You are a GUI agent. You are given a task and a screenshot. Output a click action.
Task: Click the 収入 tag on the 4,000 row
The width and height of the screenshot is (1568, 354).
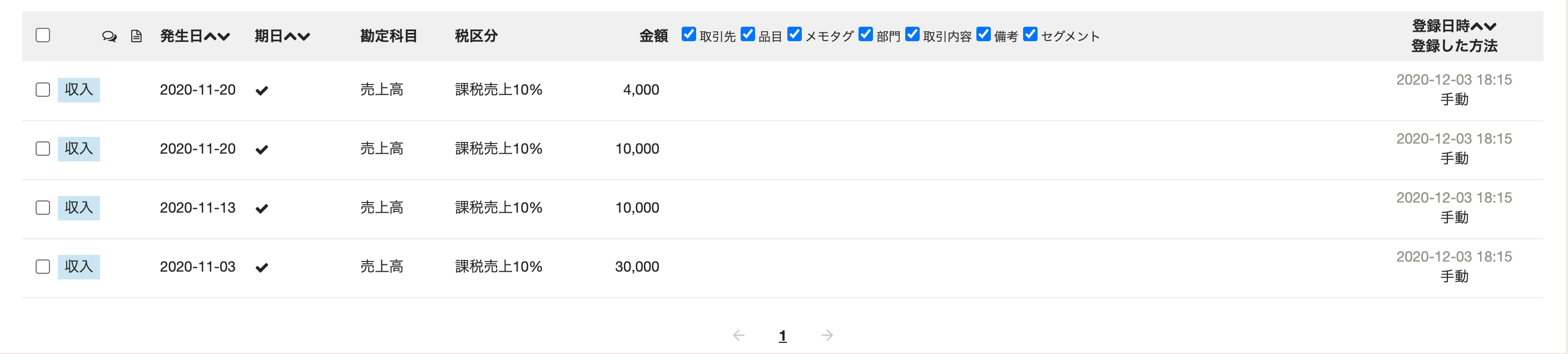point(78,90)
